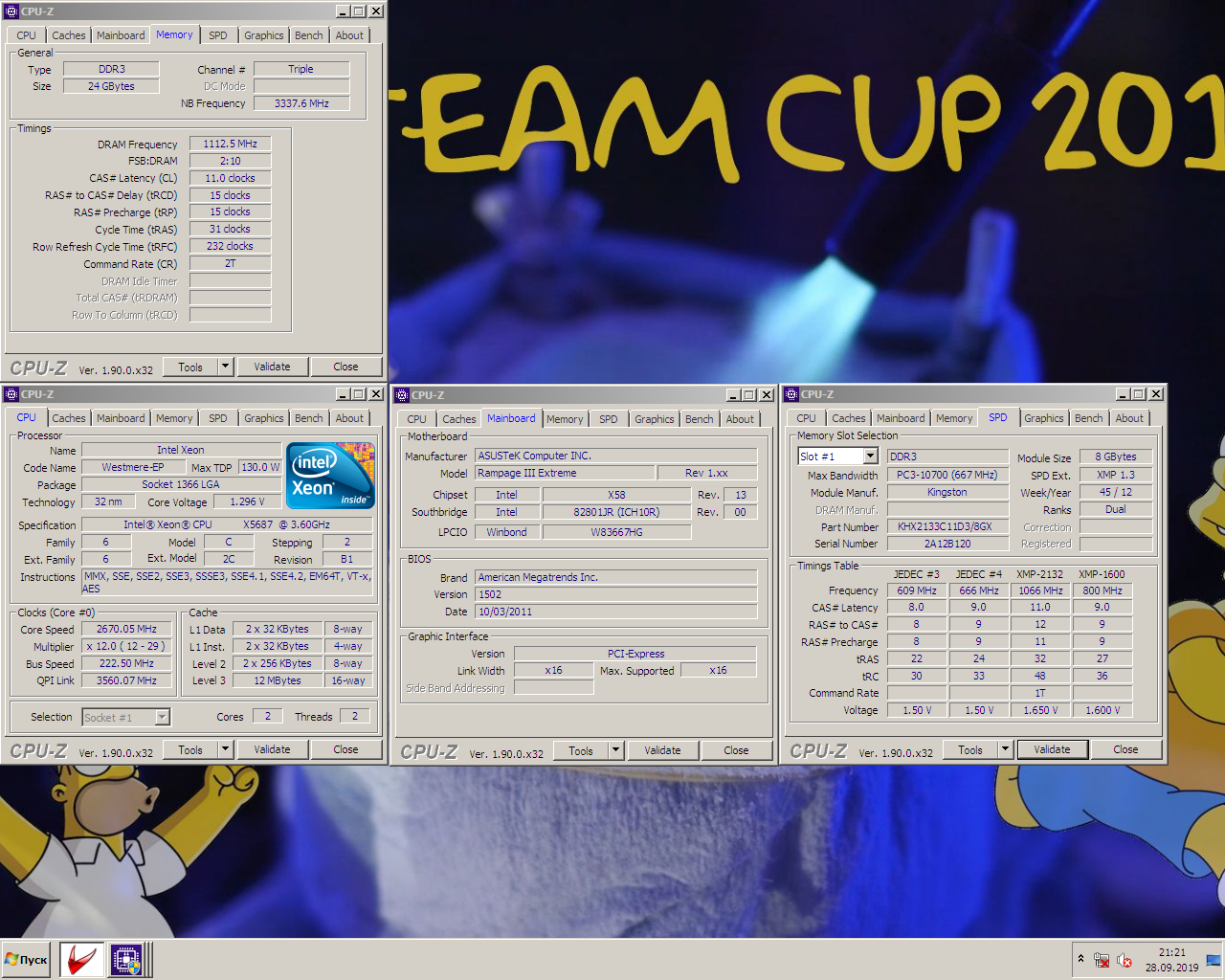Click QPI Link value 3560.07 MHz

[x=126, y=680]
